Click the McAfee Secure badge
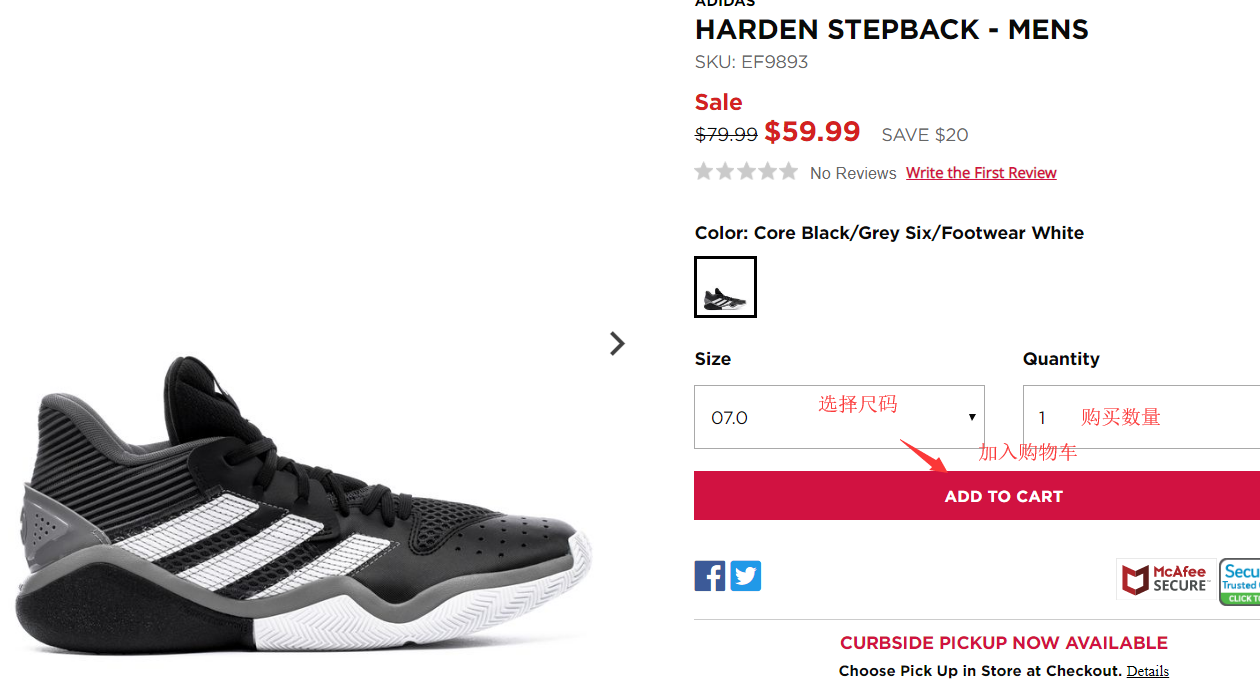This screenshot has height=684, width=1260. tap(1165, 579)
